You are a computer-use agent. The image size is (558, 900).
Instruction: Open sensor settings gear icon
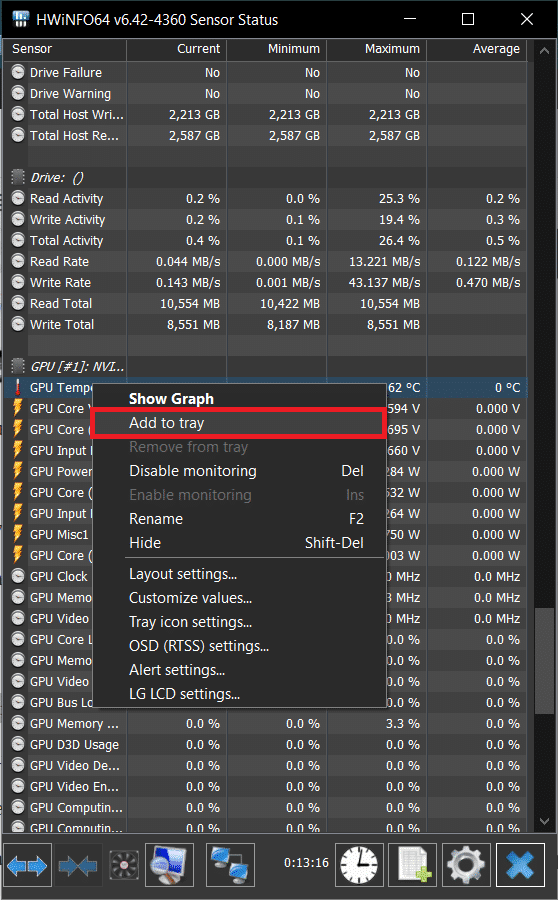(466, 865)
